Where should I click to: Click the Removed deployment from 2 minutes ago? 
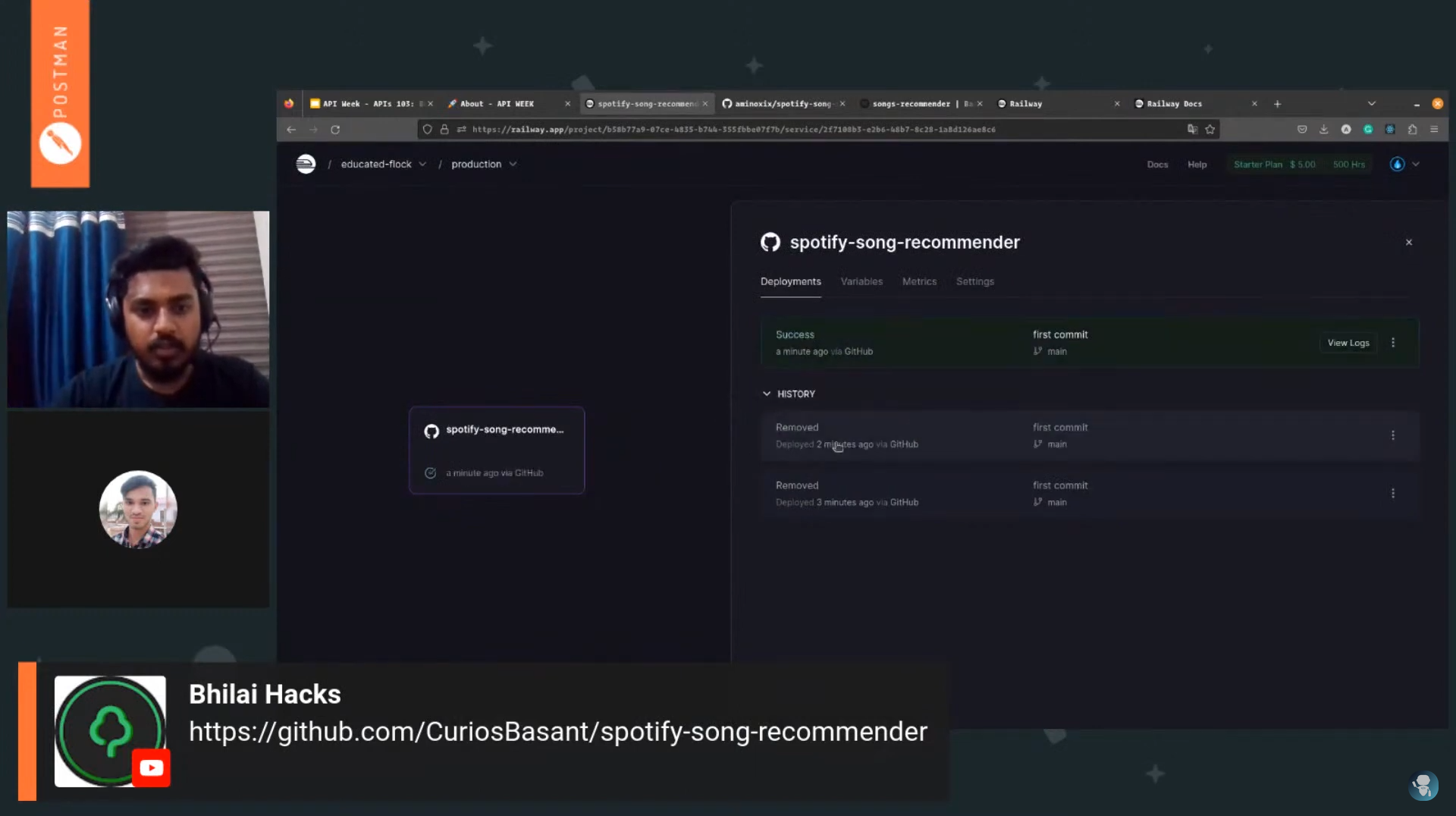pos(1090,436)
